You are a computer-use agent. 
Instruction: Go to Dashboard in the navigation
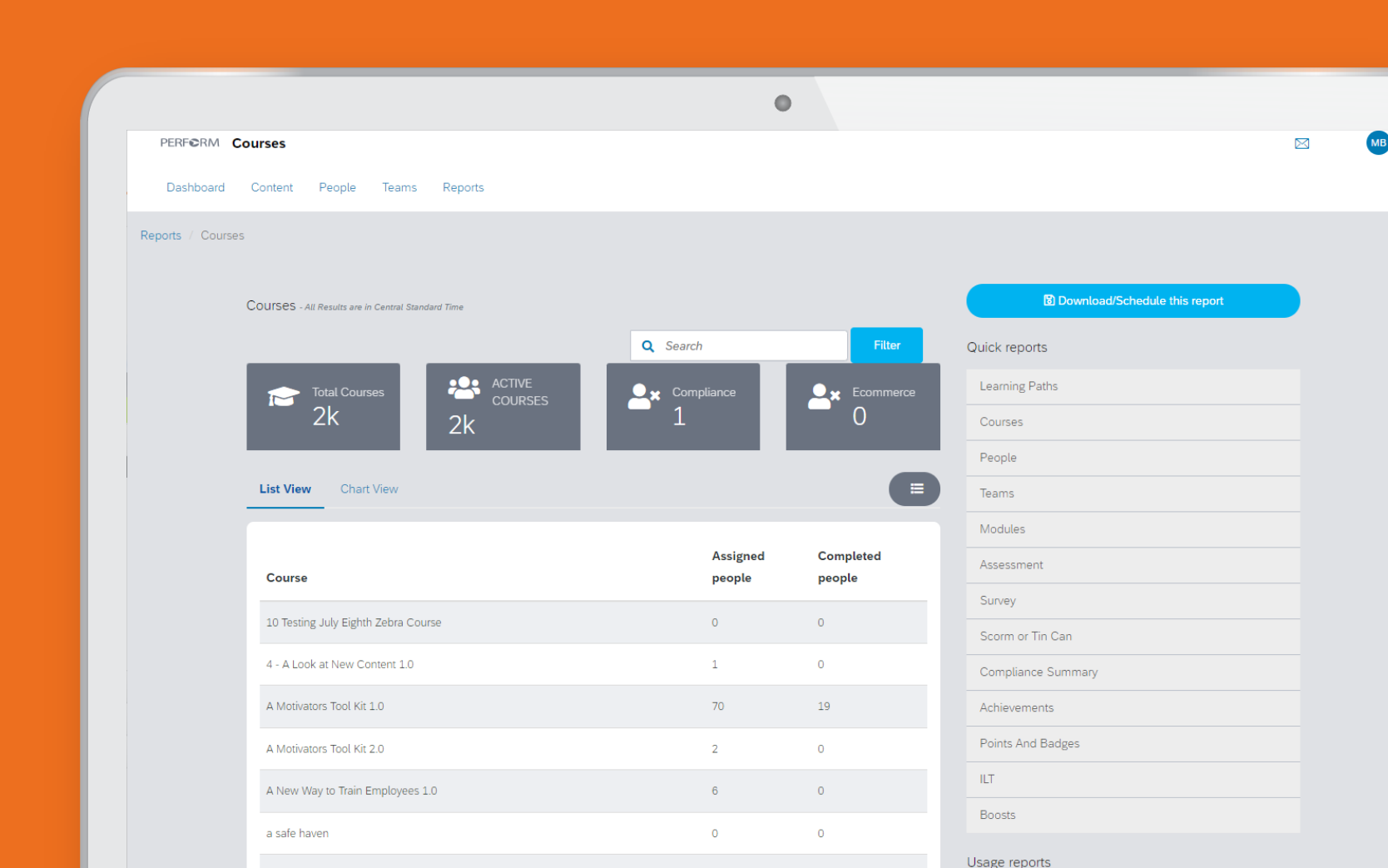tap(196, 187)
